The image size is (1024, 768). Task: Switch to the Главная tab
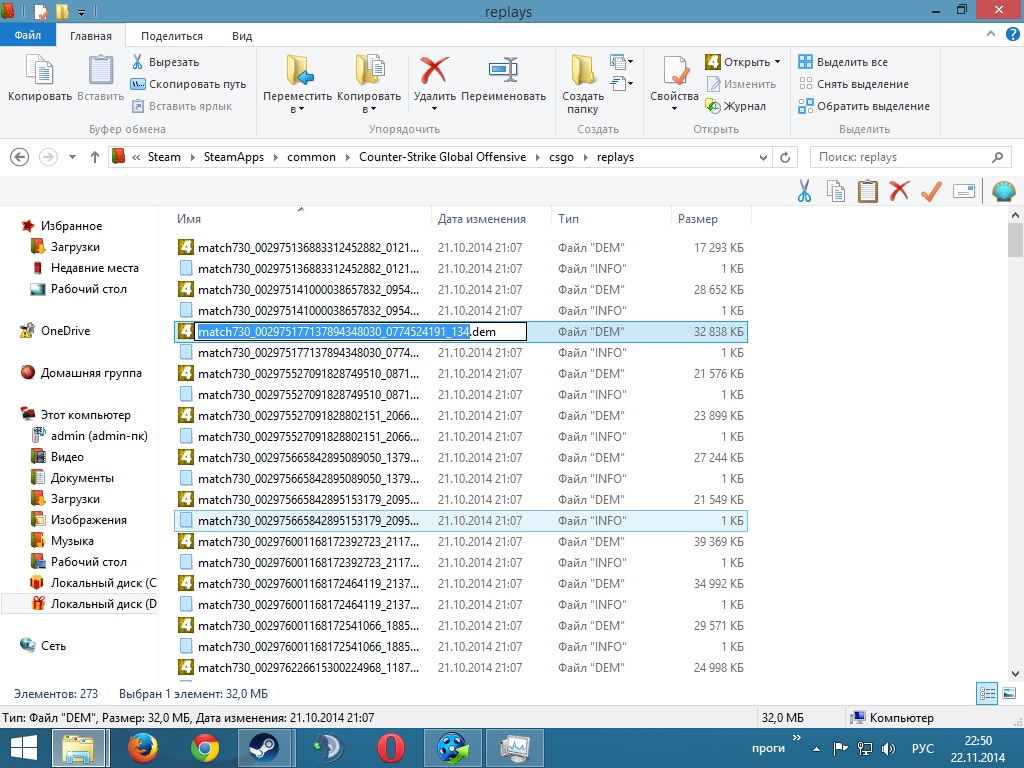pos(91,36)
